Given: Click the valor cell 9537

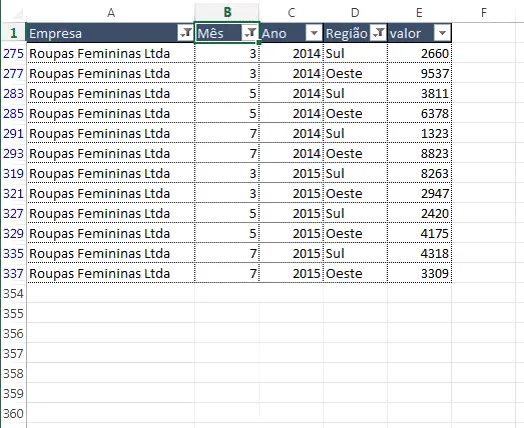Looking at the screenshot, I should pyautogui.click(x=419, y=73).
